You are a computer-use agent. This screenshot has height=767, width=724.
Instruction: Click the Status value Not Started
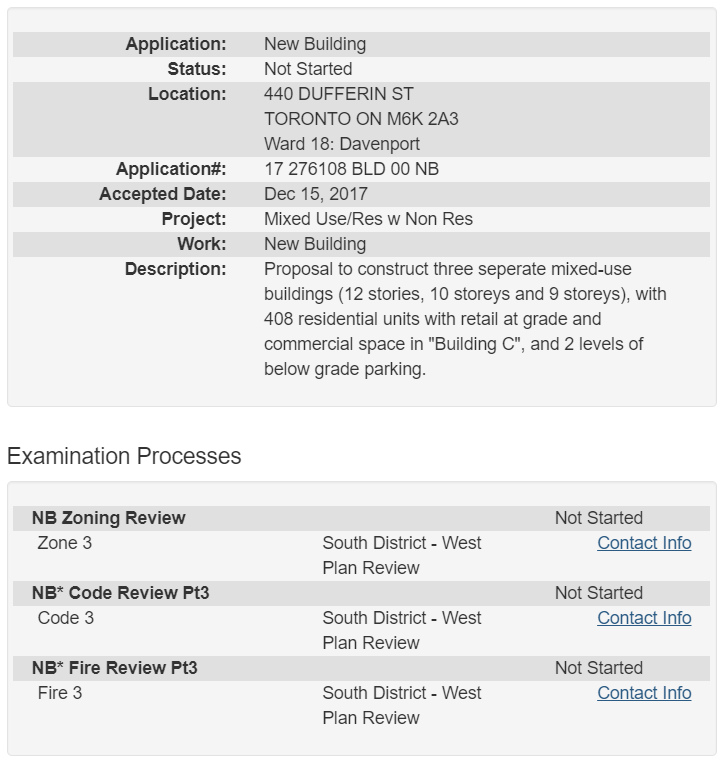[308, 69]
